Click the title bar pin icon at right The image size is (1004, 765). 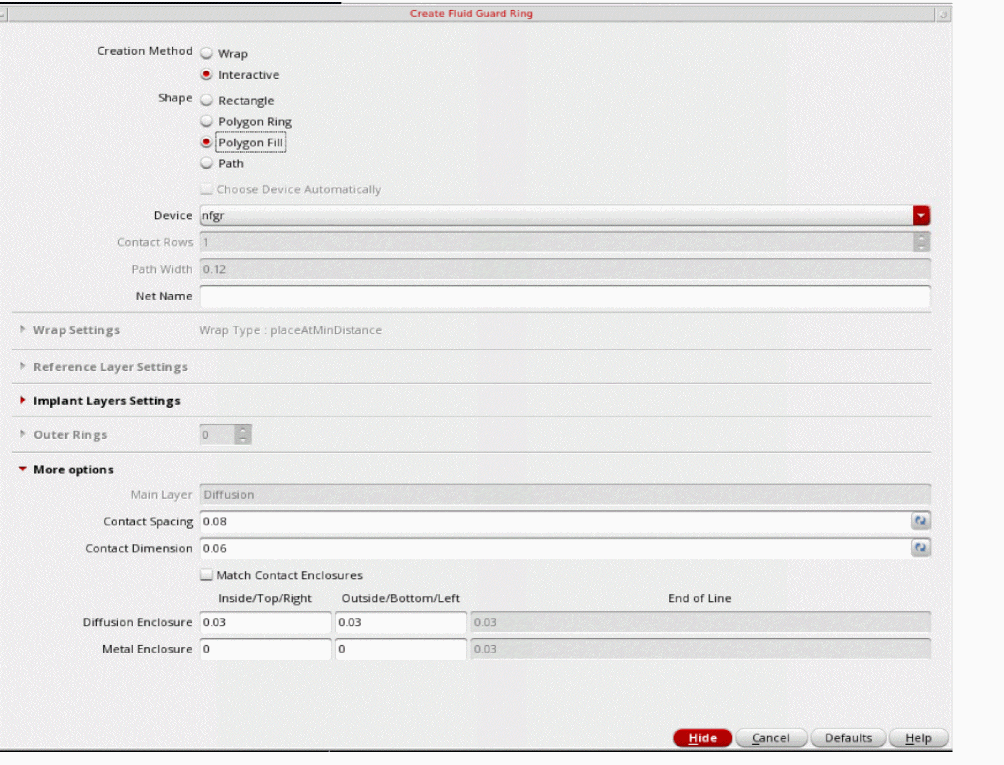coord(943,14)
